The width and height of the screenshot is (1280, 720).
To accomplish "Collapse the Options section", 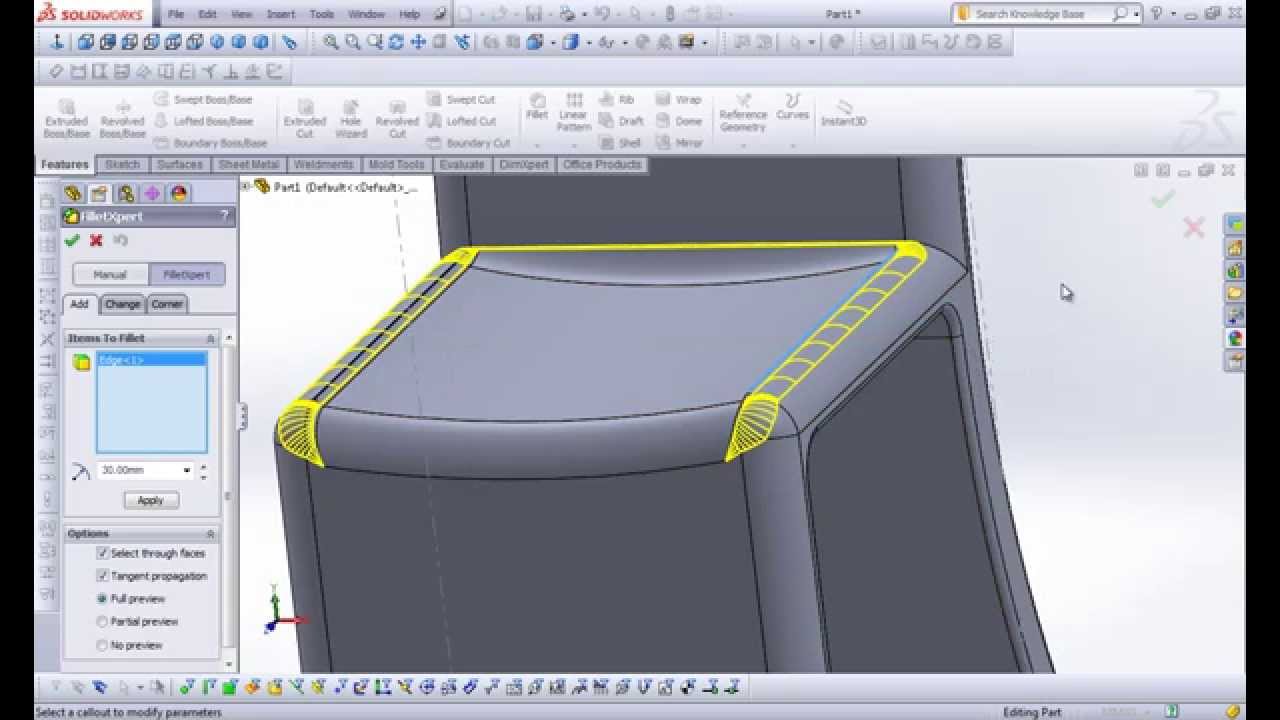I will click(x=211, y=534).
